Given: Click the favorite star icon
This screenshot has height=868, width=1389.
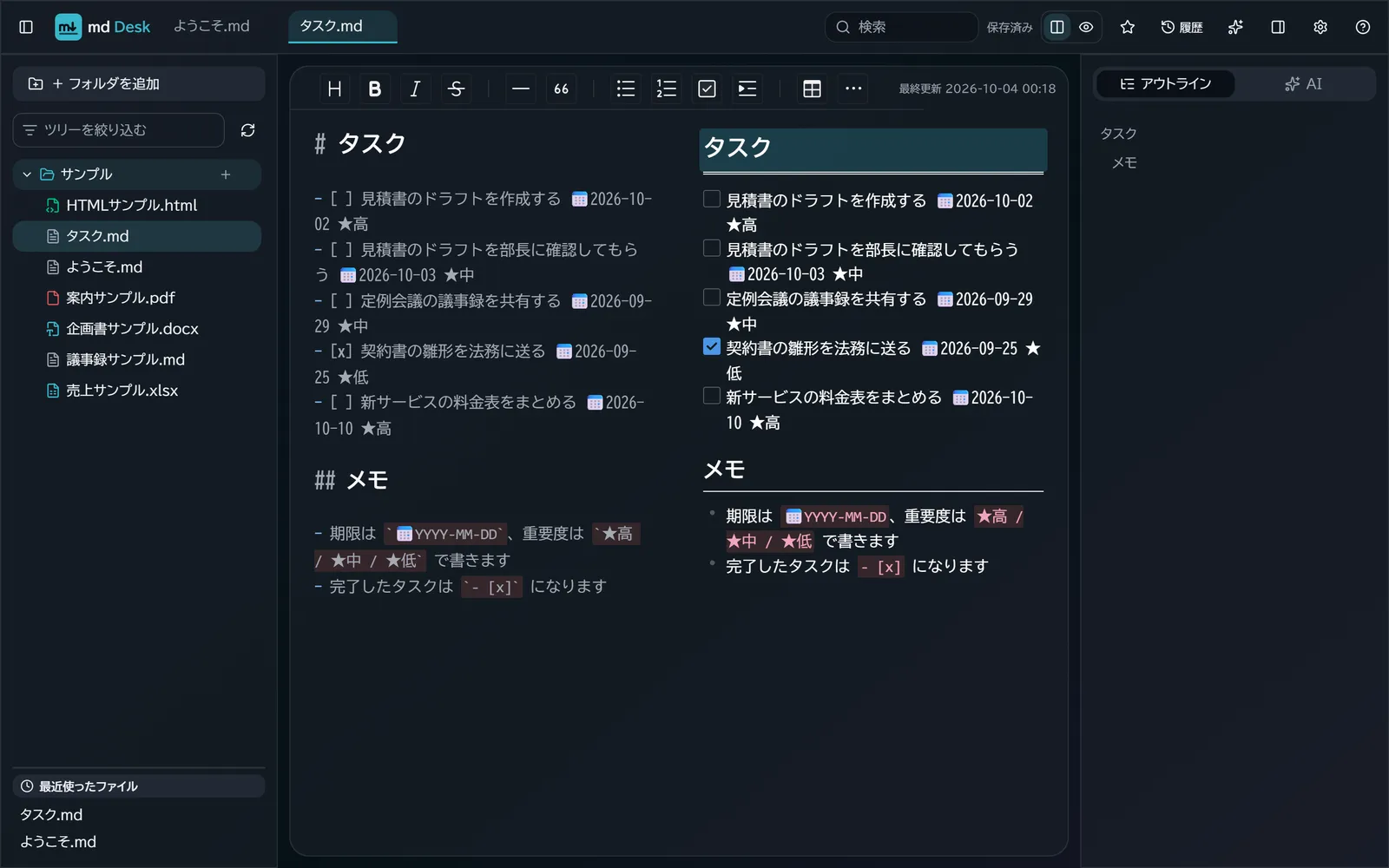Looking at the screenshot, I should click(x=1128, y=27).
